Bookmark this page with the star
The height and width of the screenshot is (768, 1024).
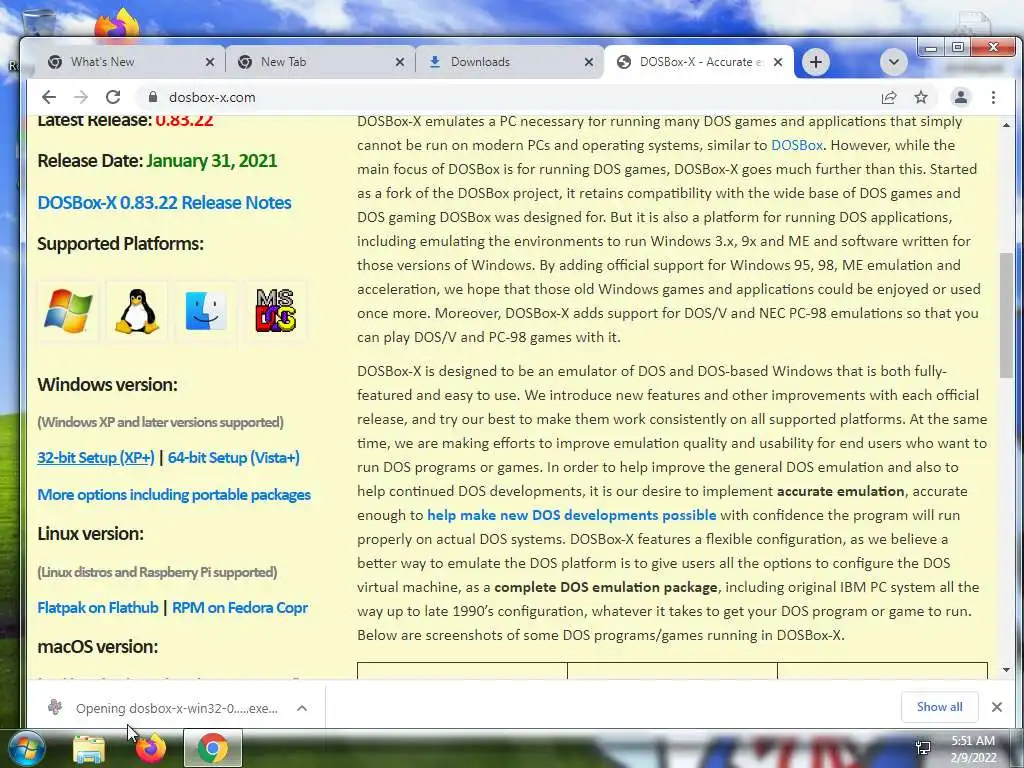tap(921, 97)
